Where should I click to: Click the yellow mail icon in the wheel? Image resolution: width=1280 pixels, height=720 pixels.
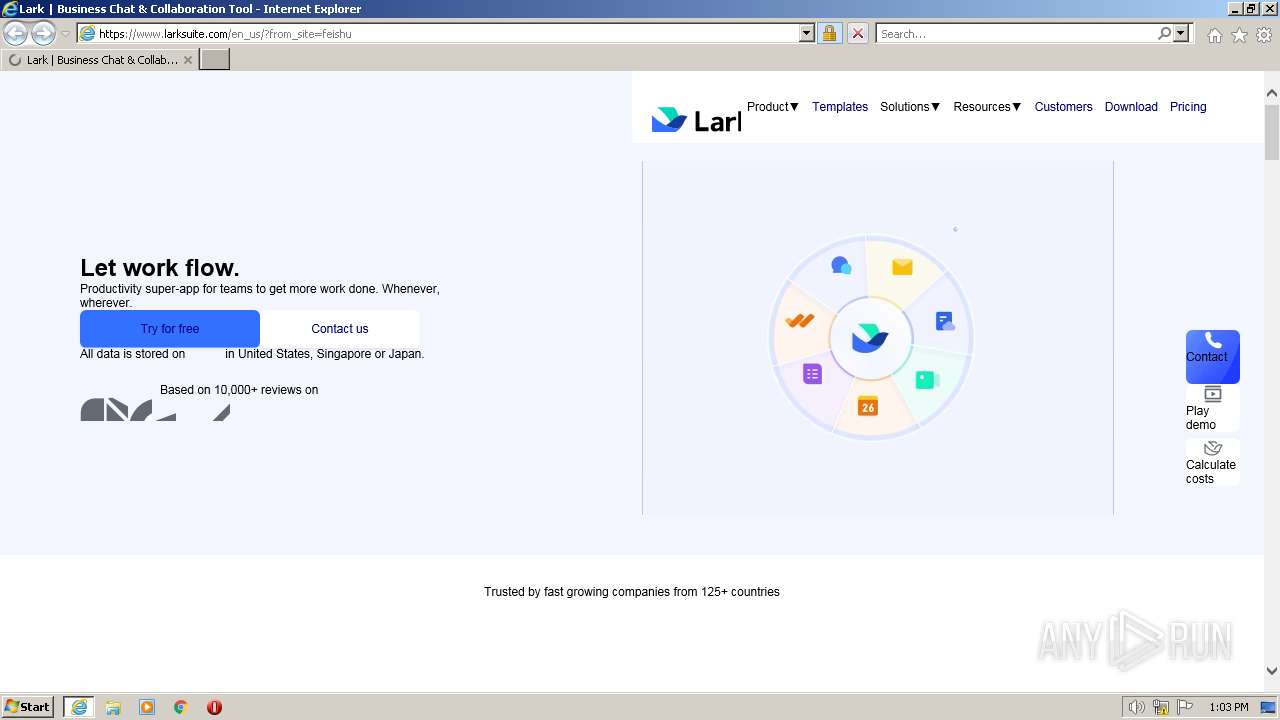tap(902, 267)
